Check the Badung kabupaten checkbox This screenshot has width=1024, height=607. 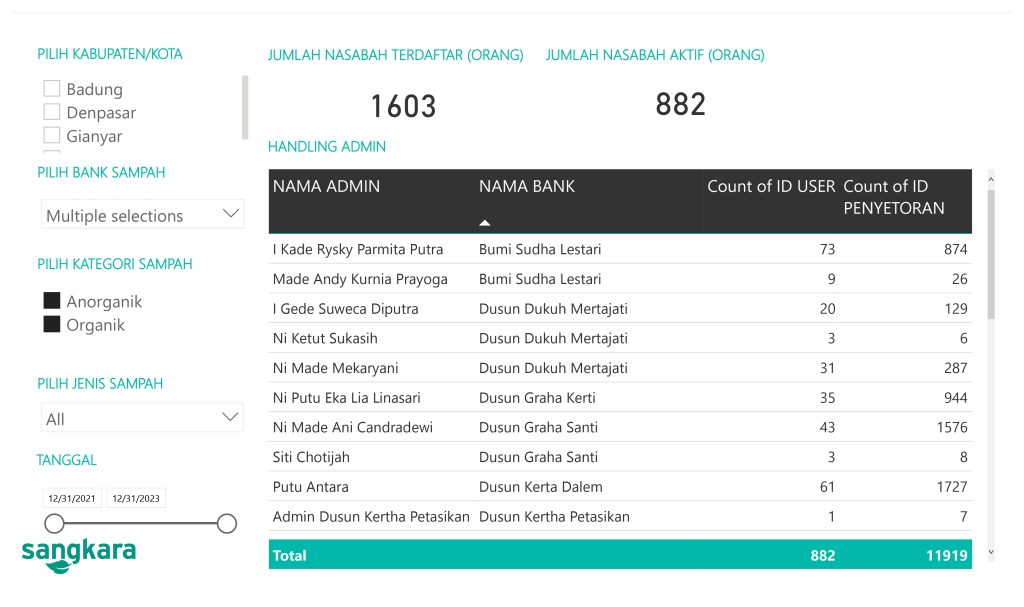coord(51,88)
